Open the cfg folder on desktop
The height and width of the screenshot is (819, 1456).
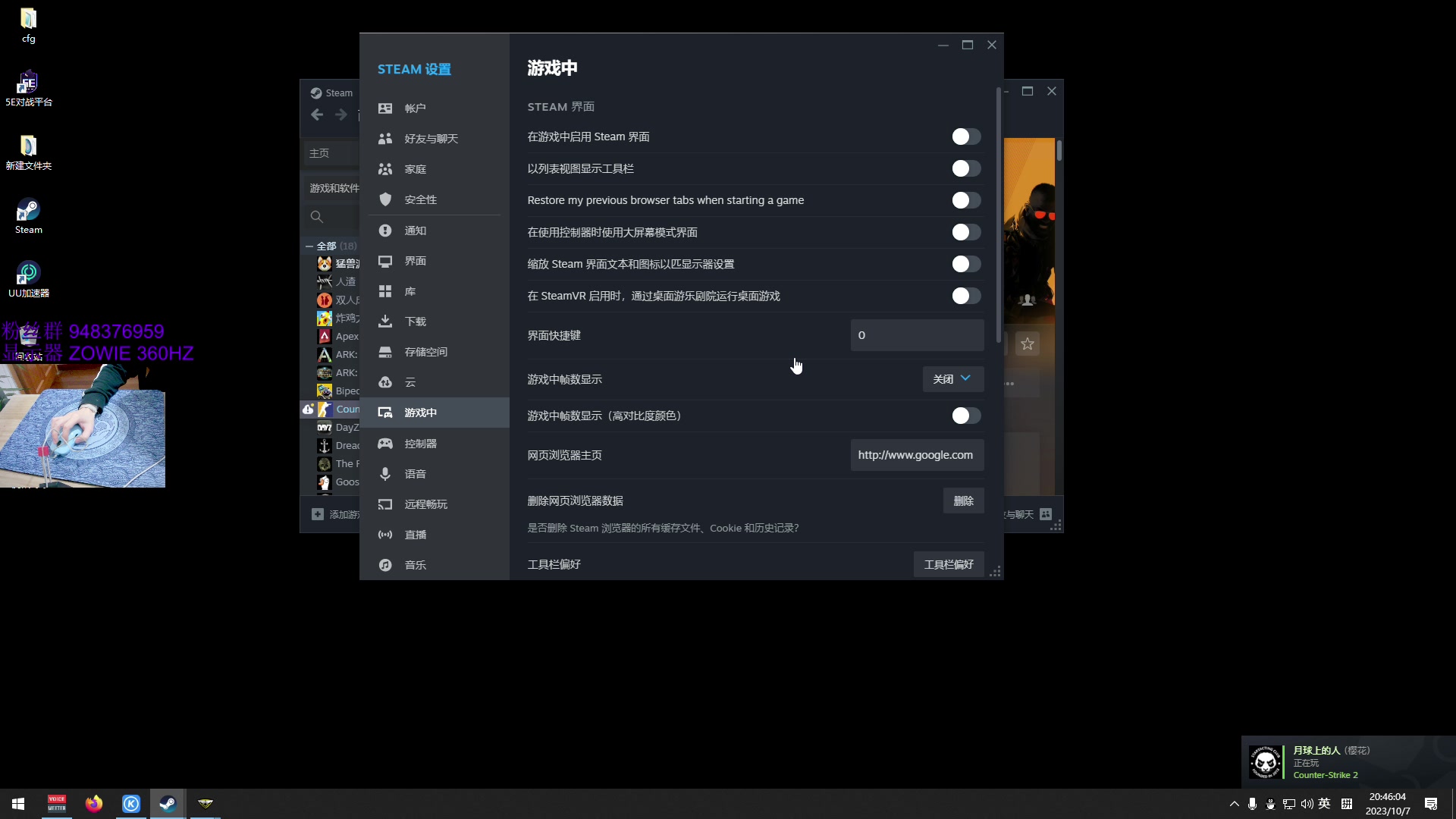pyautogui.click(x=29, y=25)
